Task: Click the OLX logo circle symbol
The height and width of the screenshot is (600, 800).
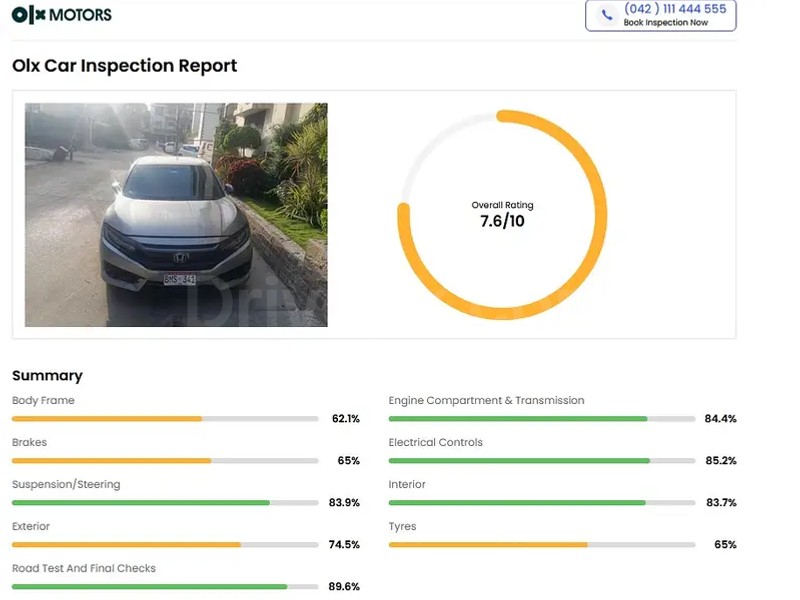Action: click(x=22, y=14)
